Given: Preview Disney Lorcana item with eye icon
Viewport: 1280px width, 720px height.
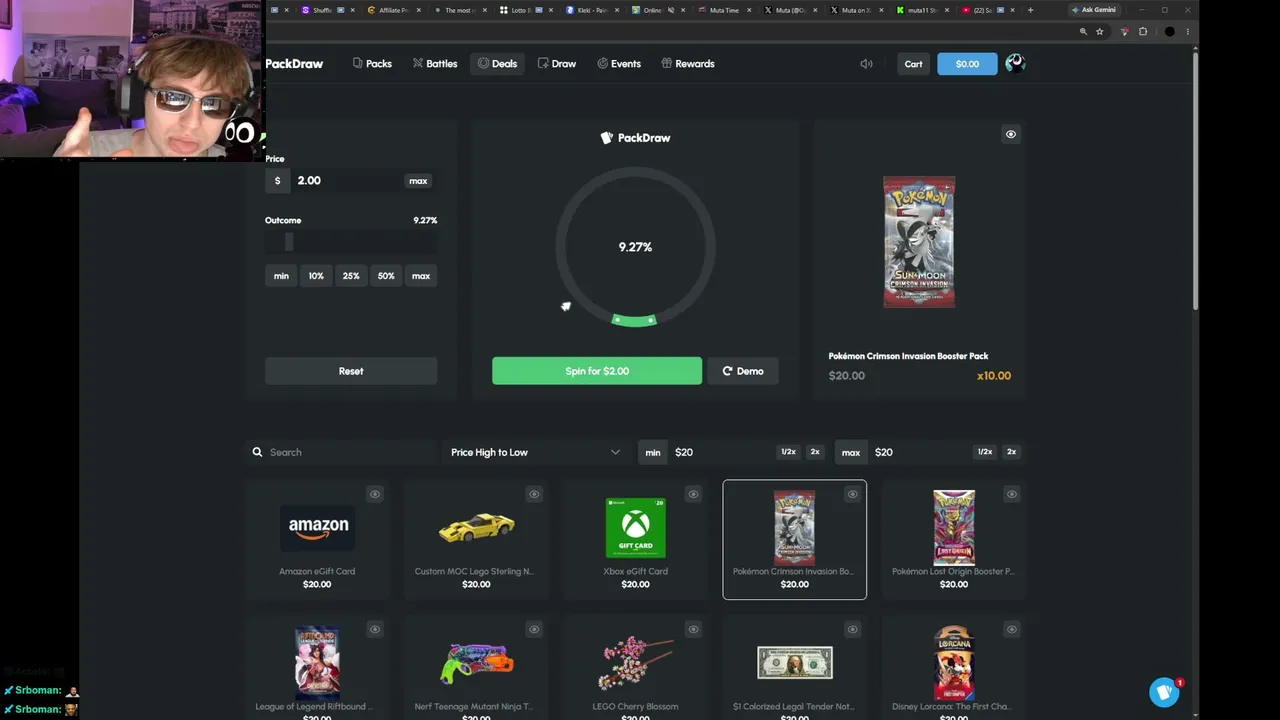Looking at the screenshot, I should 1011,629.
